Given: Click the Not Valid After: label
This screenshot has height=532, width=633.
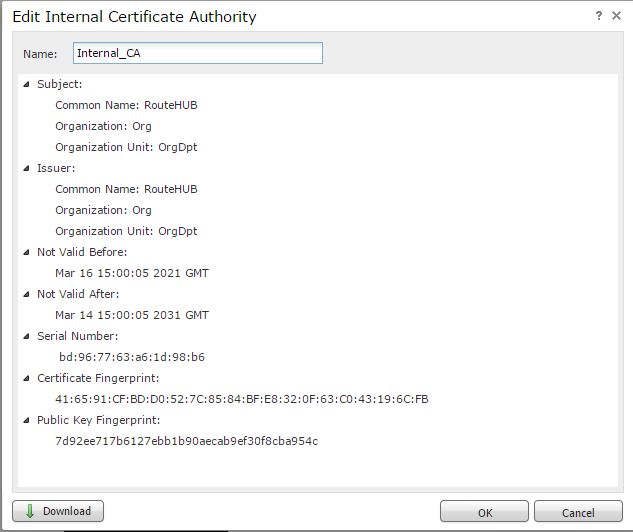Looking at the screenshot, I should point(78,294).
